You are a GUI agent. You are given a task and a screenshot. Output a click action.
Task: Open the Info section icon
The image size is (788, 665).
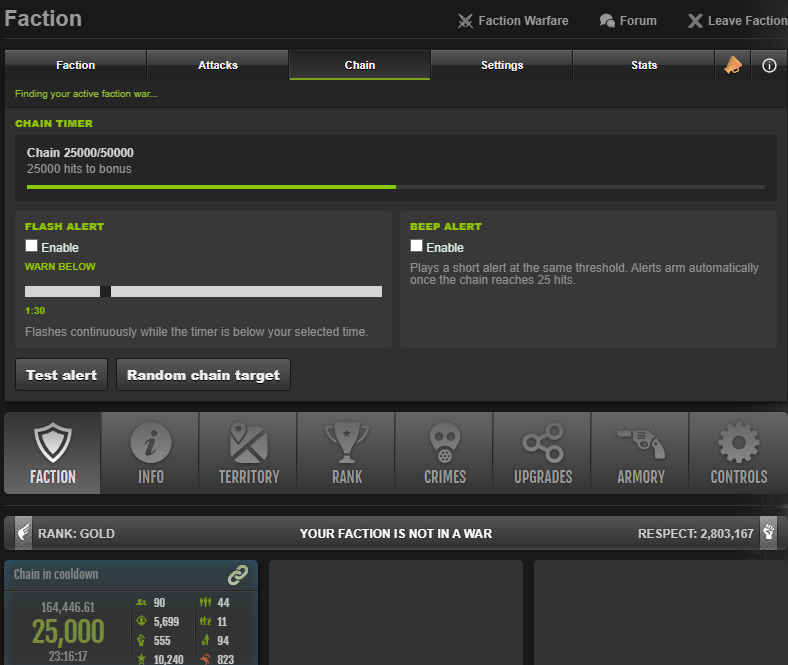coord(151,442)
